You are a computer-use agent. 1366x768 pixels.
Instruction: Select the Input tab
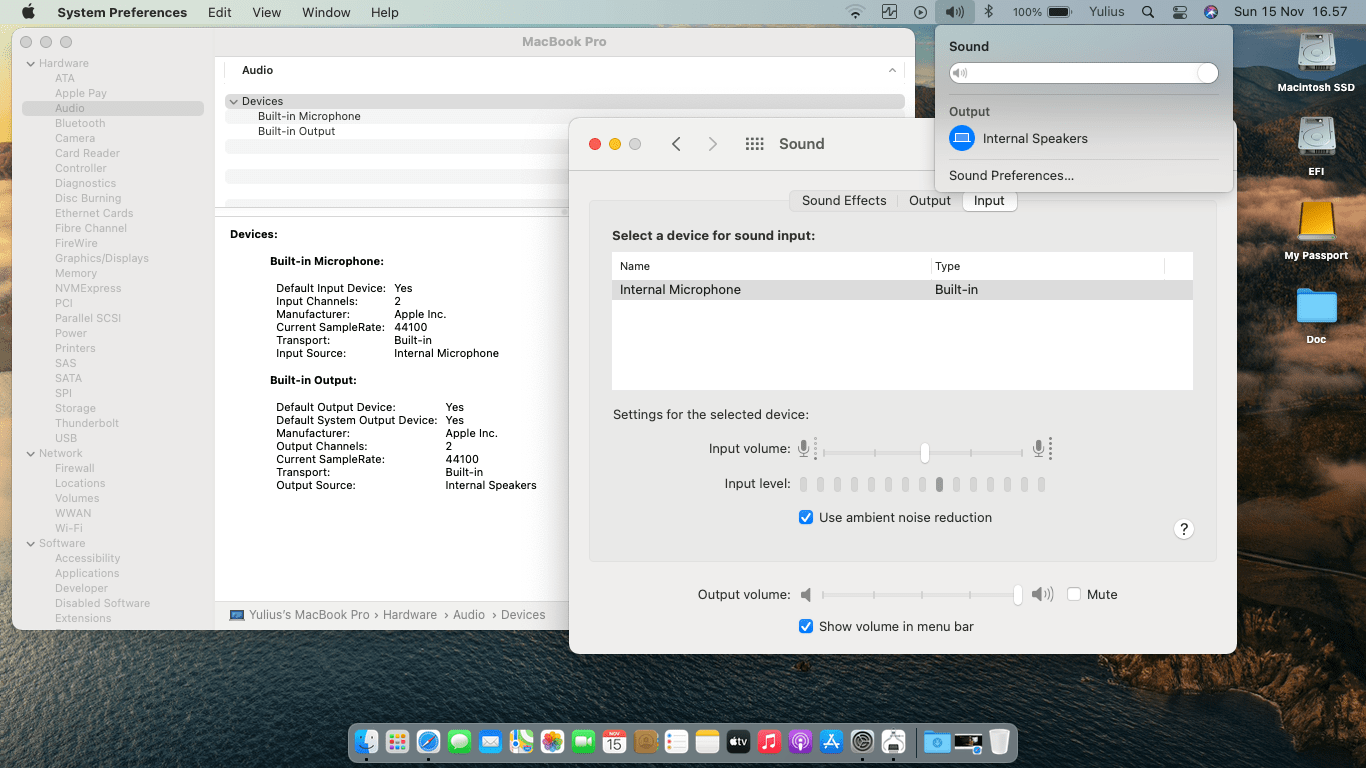coord(989,201)
